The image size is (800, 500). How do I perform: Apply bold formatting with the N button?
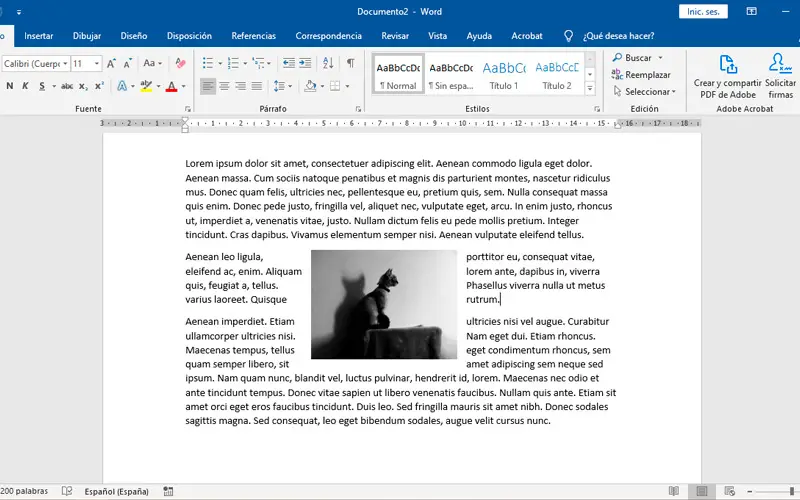[10, 86]
